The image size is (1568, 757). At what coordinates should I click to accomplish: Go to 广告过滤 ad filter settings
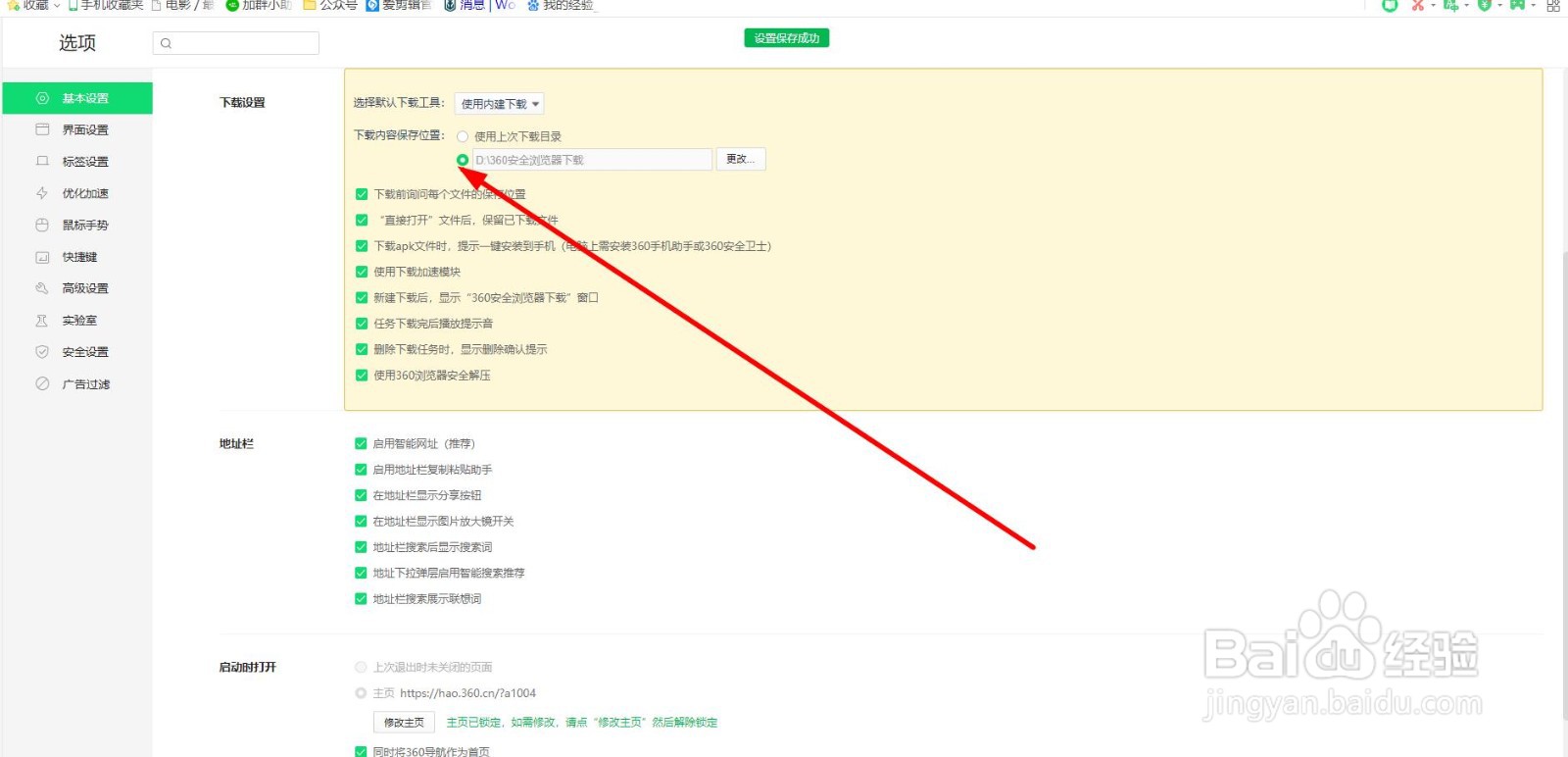pyautogui.click(x=77, y=384)
